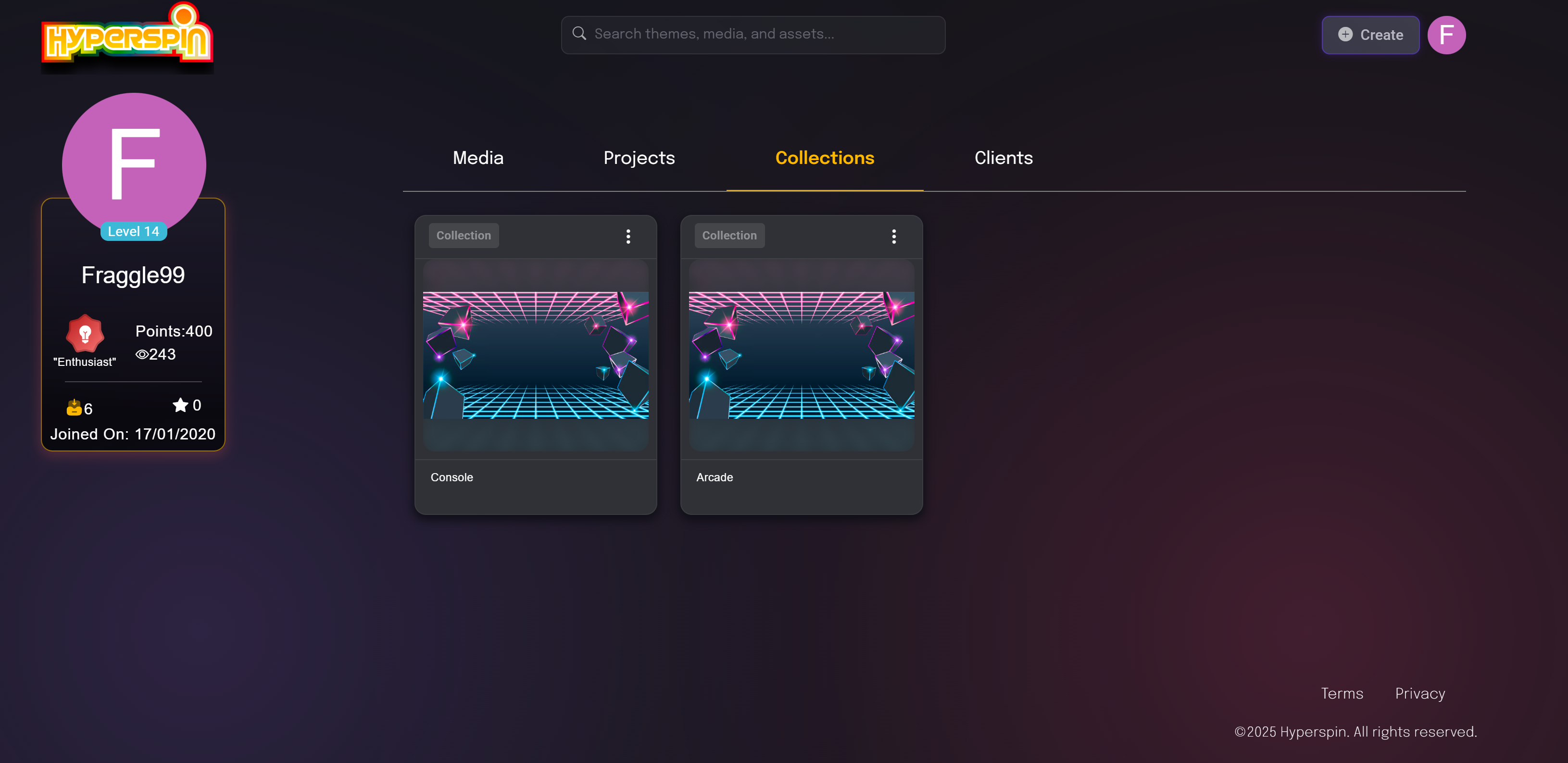The image size is (1568, 763).
Task: Click the yellow downloads icon
Action: 74,408
